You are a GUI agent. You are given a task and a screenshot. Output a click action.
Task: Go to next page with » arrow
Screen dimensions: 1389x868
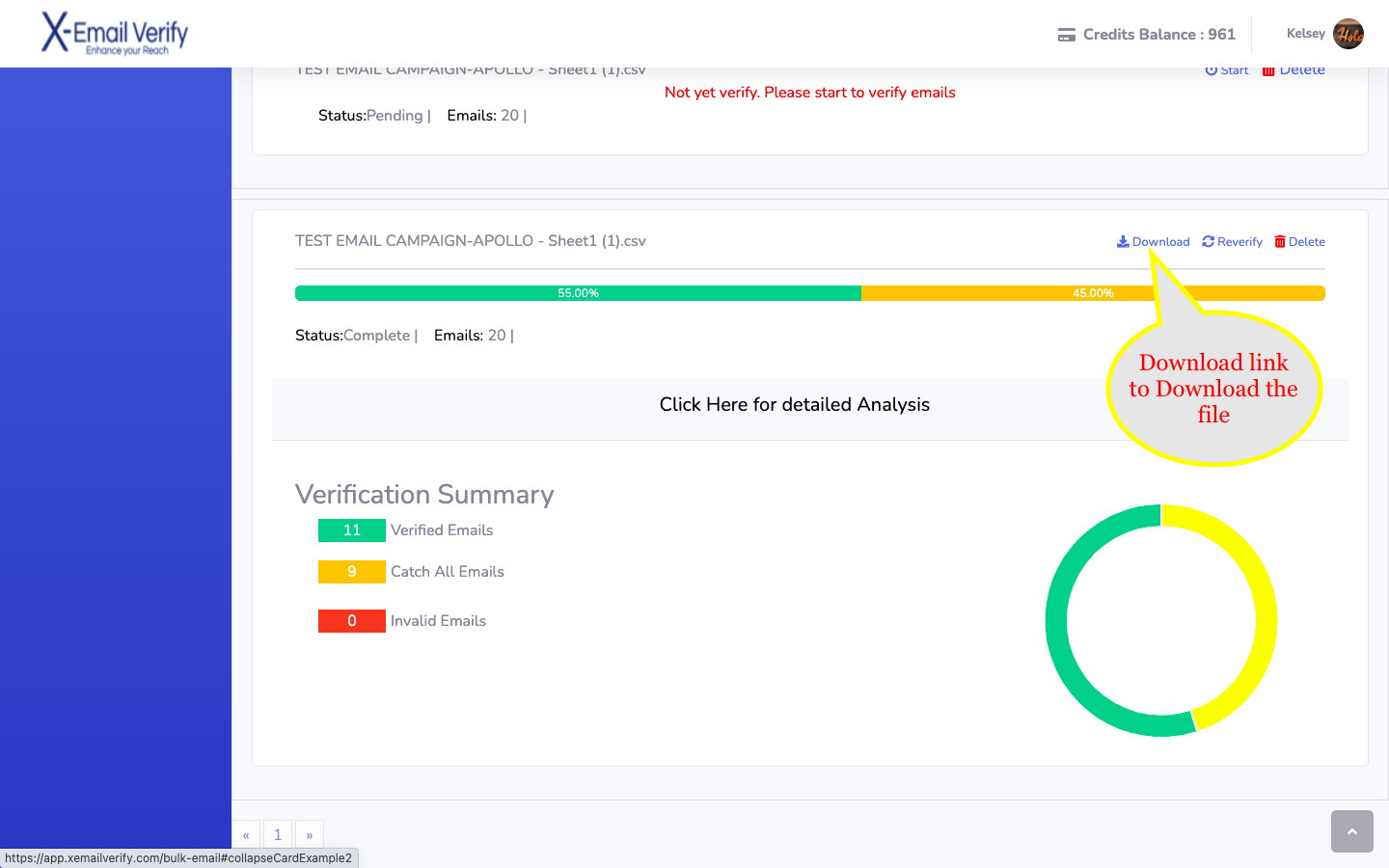pos(309,834)
